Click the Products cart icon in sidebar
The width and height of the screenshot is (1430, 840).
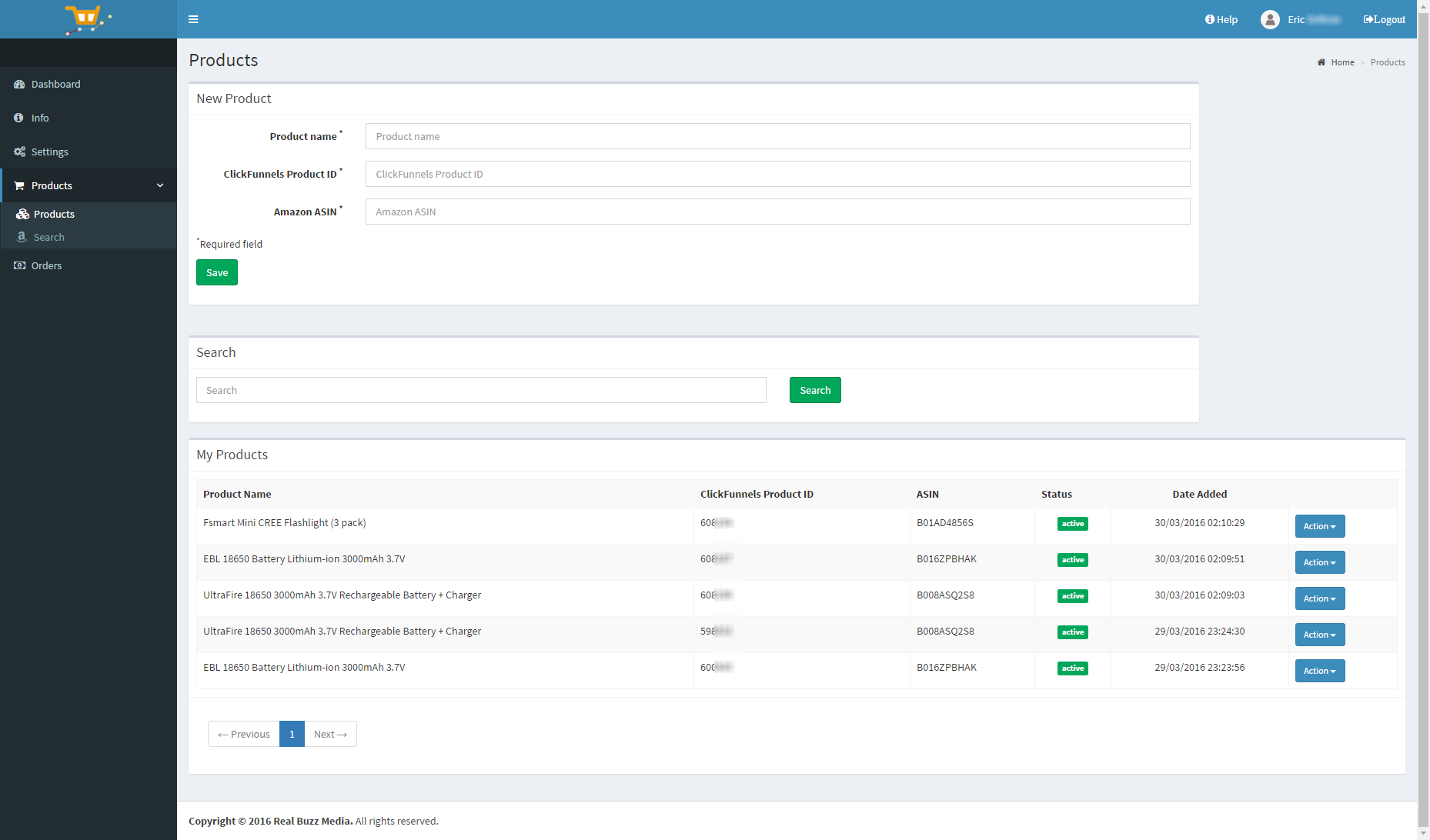click(x=19, y=185)
